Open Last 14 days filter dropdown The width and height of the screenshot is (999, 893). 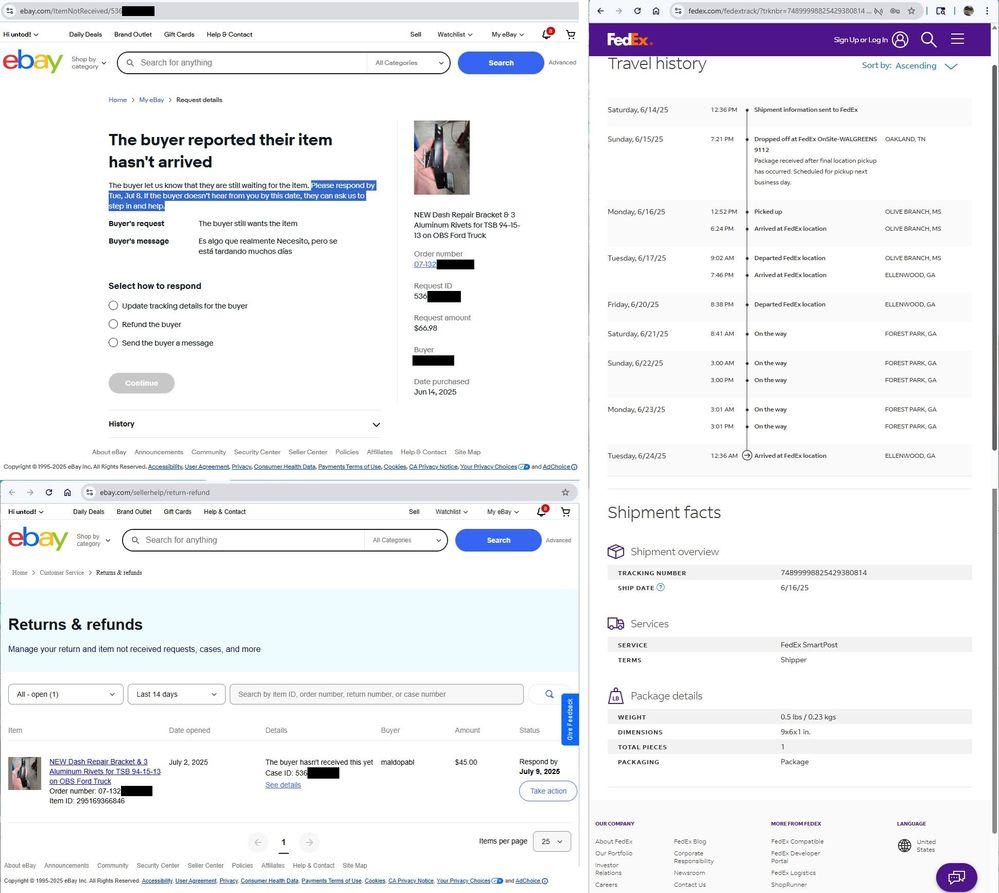[x=176, y=694]
